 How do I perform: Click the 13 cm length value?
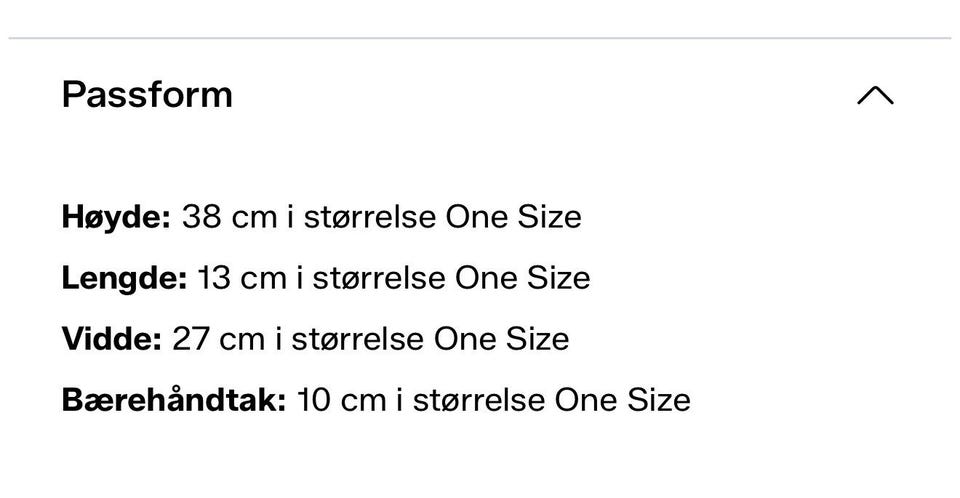(242, 279)
